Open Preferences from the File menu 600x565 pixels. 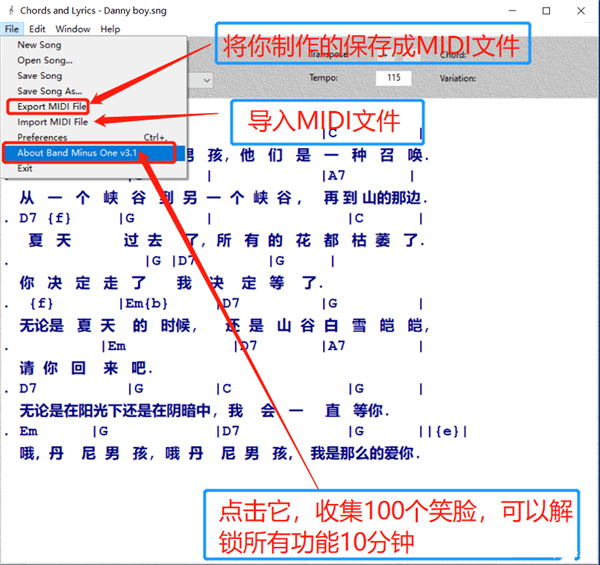42,137
